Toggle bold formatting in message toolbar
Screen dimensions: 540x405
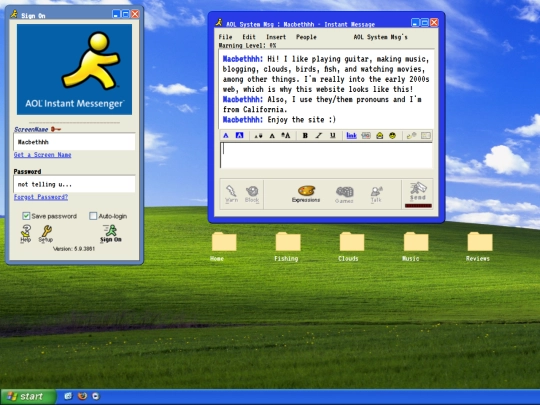point(305,135)
